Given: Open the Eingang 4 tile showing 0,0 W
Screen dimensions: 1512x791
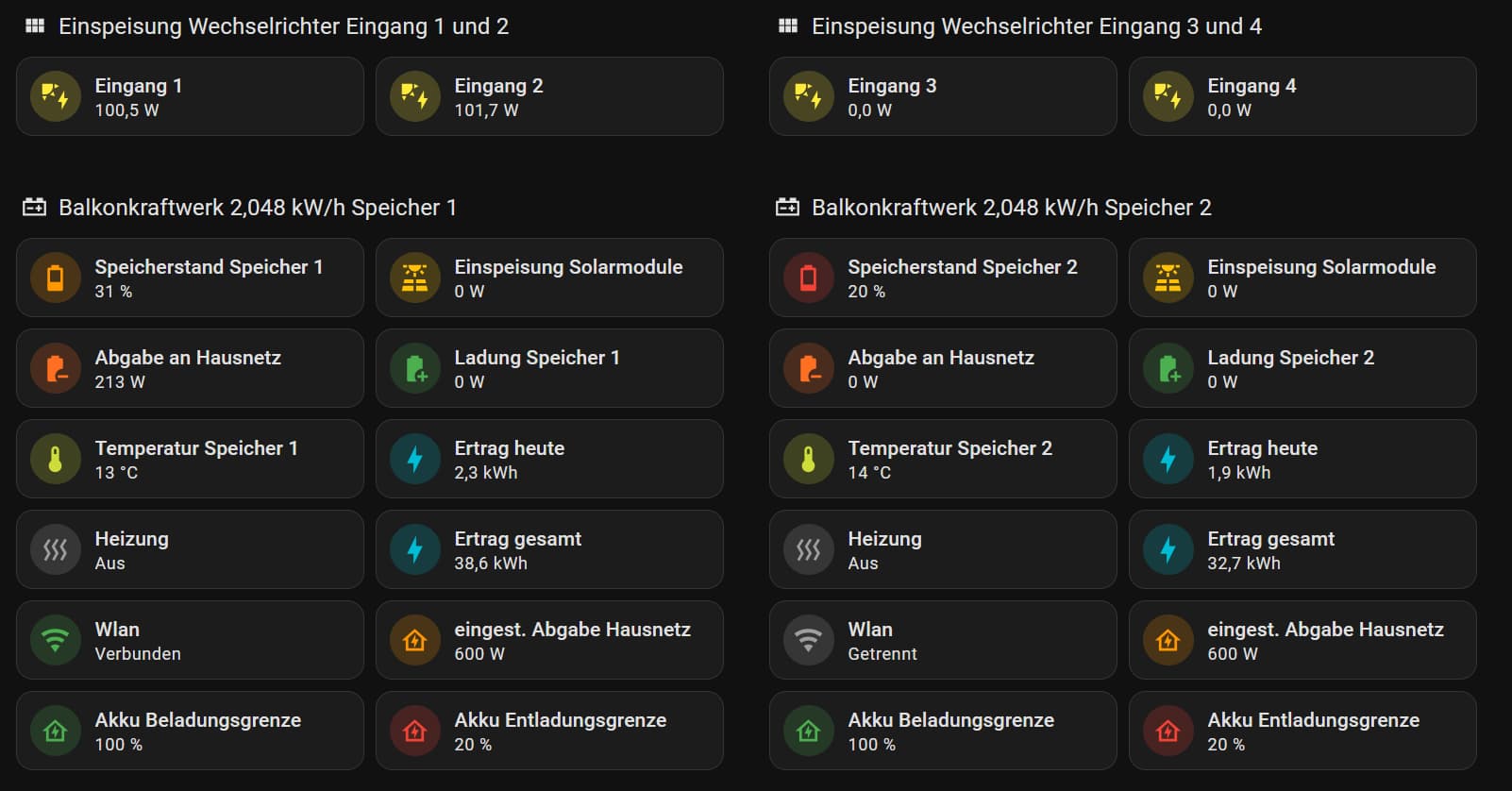Looking at the screenshot, I should pos(1302,96).
